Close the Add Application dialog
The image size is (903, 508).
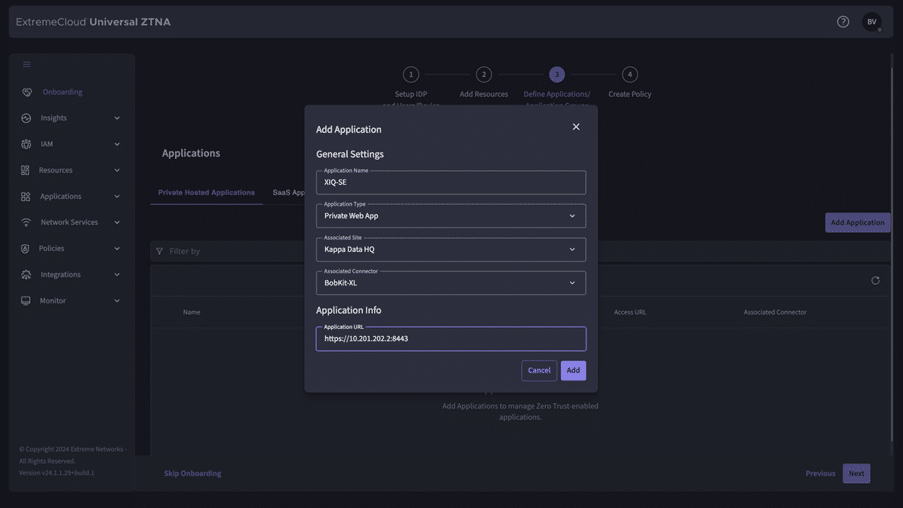(x=576, y=127)
